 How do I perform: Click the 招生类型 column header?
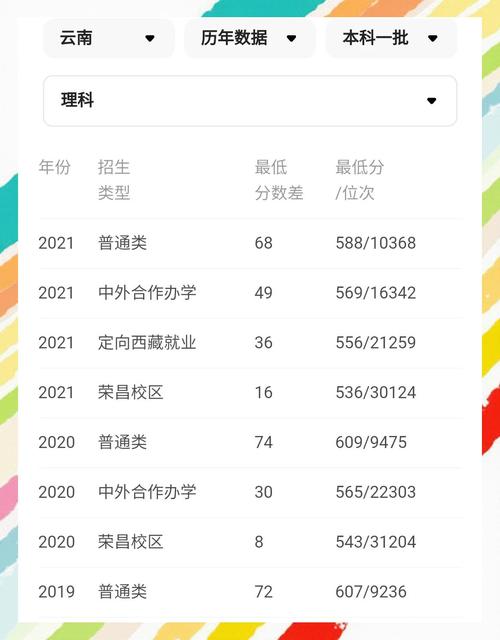pyautogui.click(x=114, y=180)
